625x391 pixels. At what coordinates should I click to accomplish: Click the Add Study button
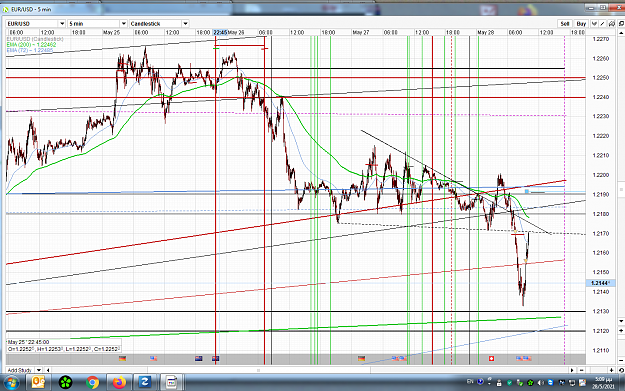(x=20, y=370)
